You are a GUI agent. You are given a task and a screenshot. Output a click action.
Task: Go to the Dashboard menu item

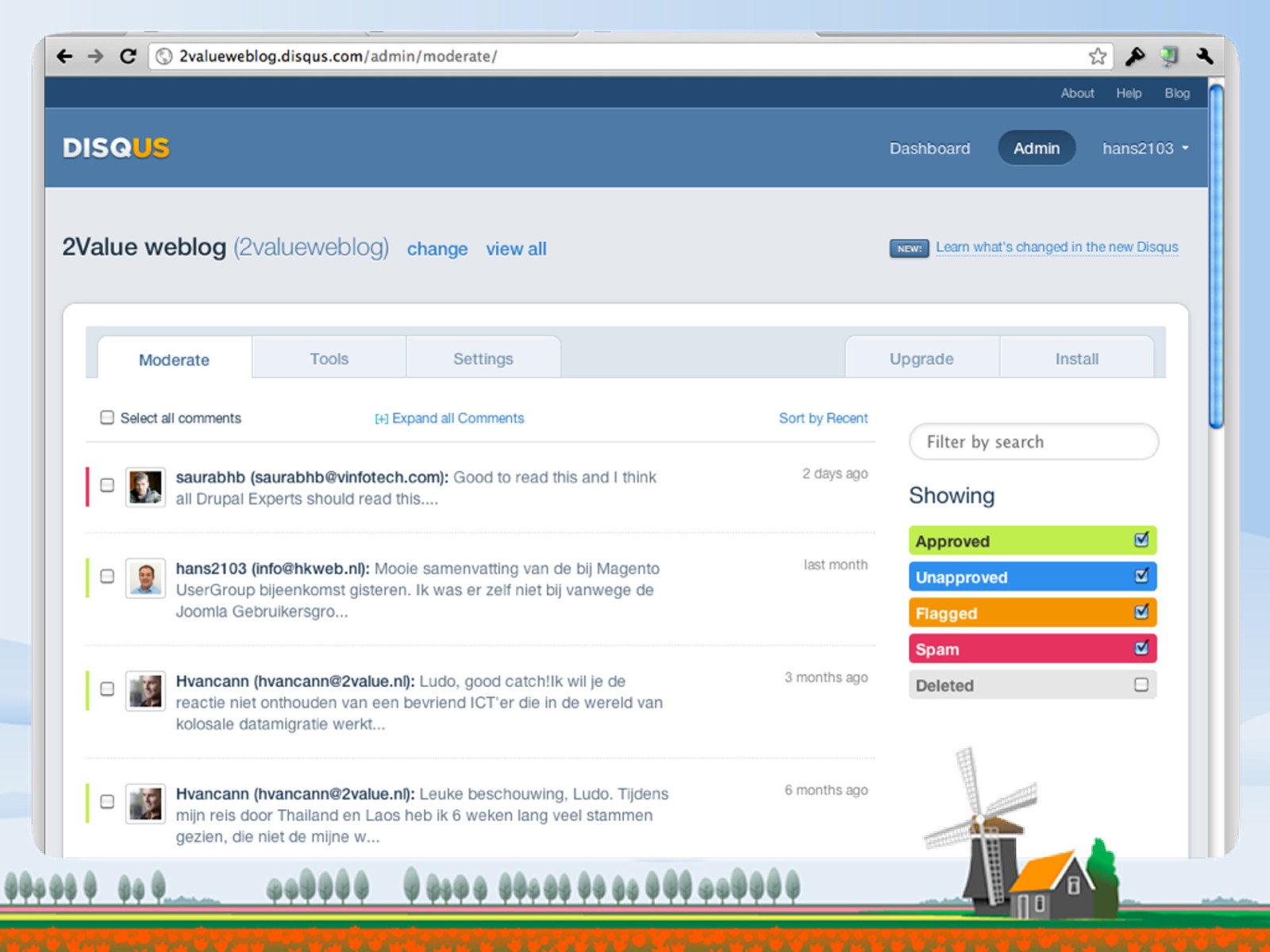(929, 148)
